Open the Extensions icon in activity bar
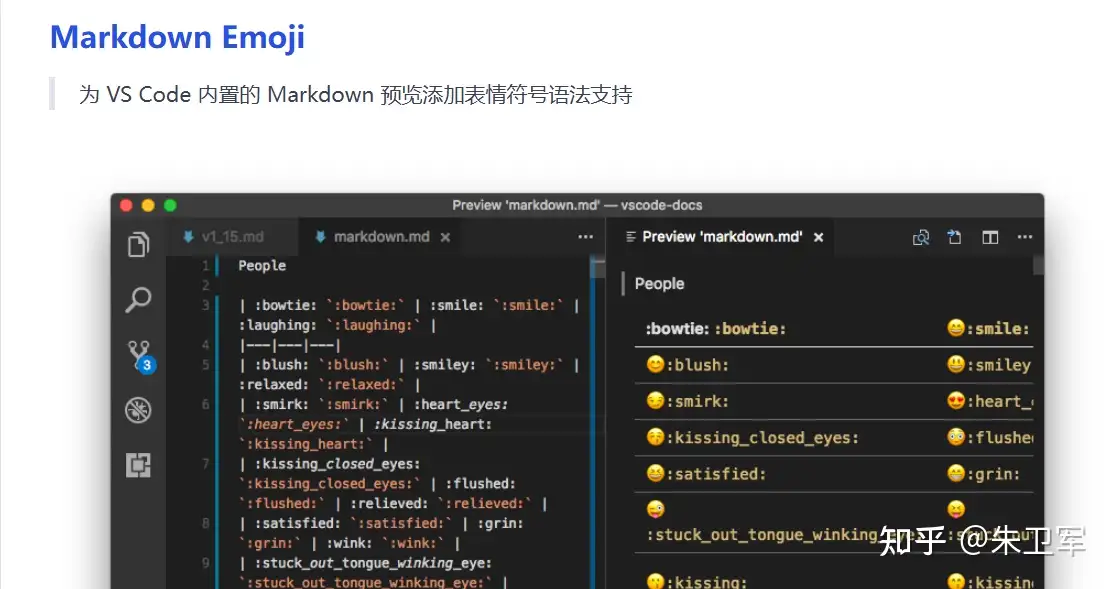Image resolution: width=1116 pixels, height=589 pixels. tap(138, 465)
